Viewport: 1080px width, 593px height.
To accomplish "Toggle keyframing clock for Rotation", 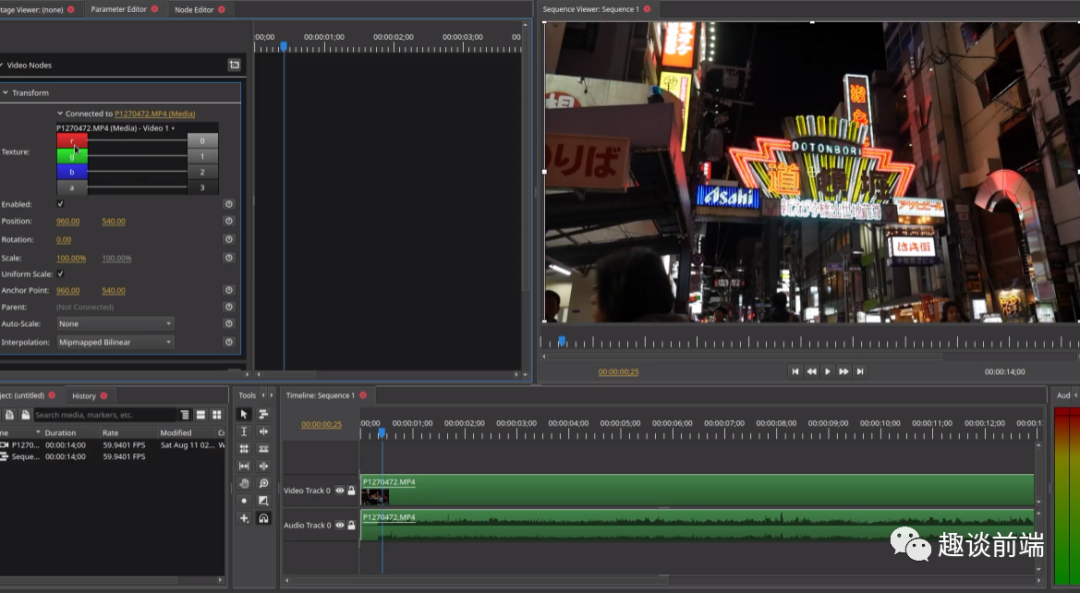I will pyautogui.click(x=229, y=239).
